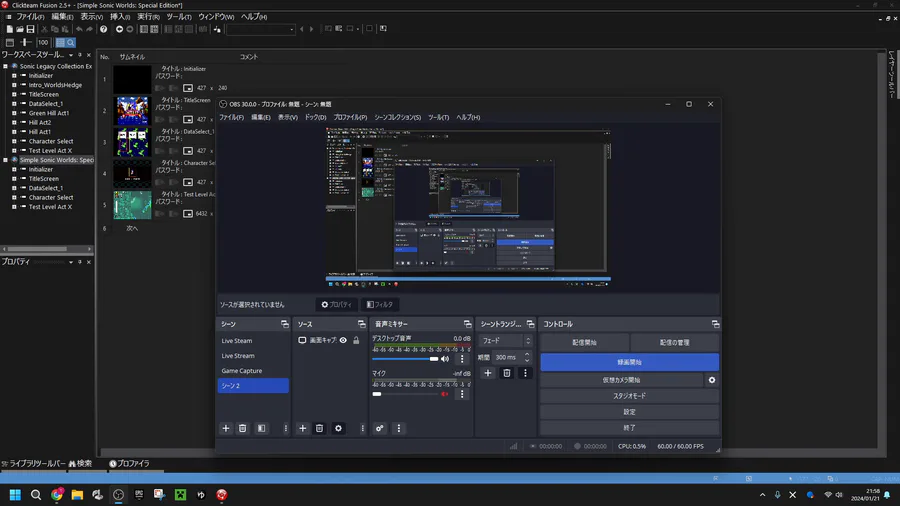This screenshot has width=900, height=506.
Task: Open the workspace toolbar panel dropdown arrow
Action: tap(71, 55)
